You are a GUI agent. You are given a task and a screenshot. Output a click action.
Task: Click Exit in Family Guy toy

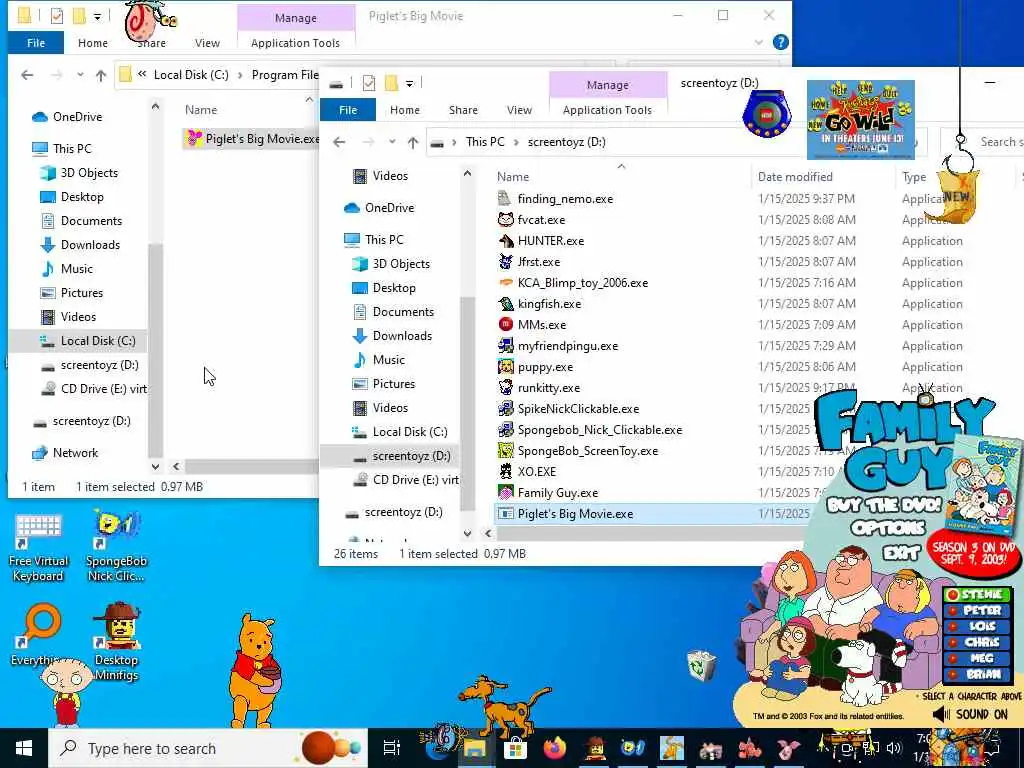901,553
